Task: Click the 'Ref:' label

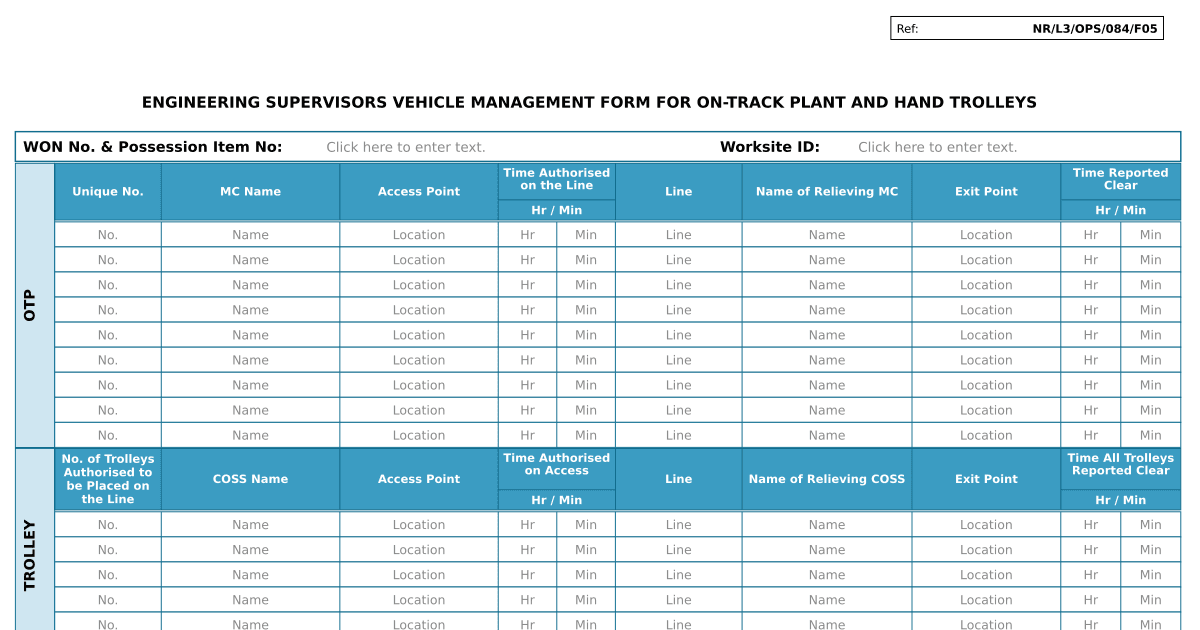Action: click(907, 29)
